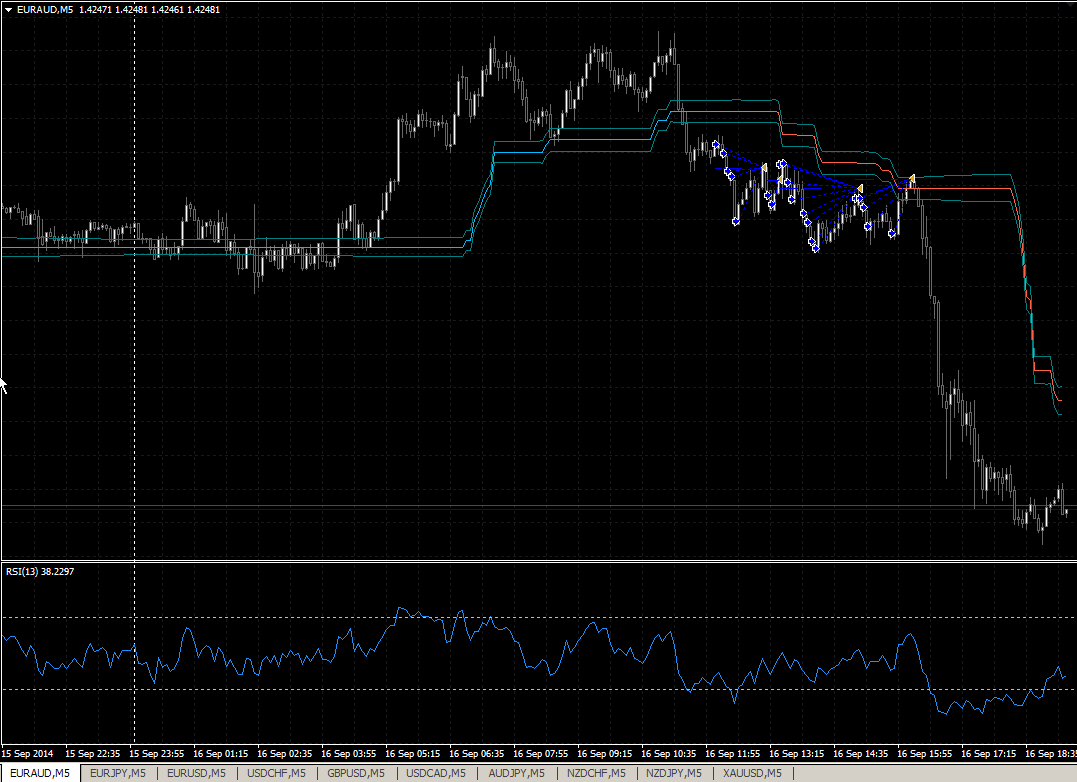Open the XAUUSD,M5 chart tab
The width and height of the screenshot is (1077, 782).
(752, 773)
